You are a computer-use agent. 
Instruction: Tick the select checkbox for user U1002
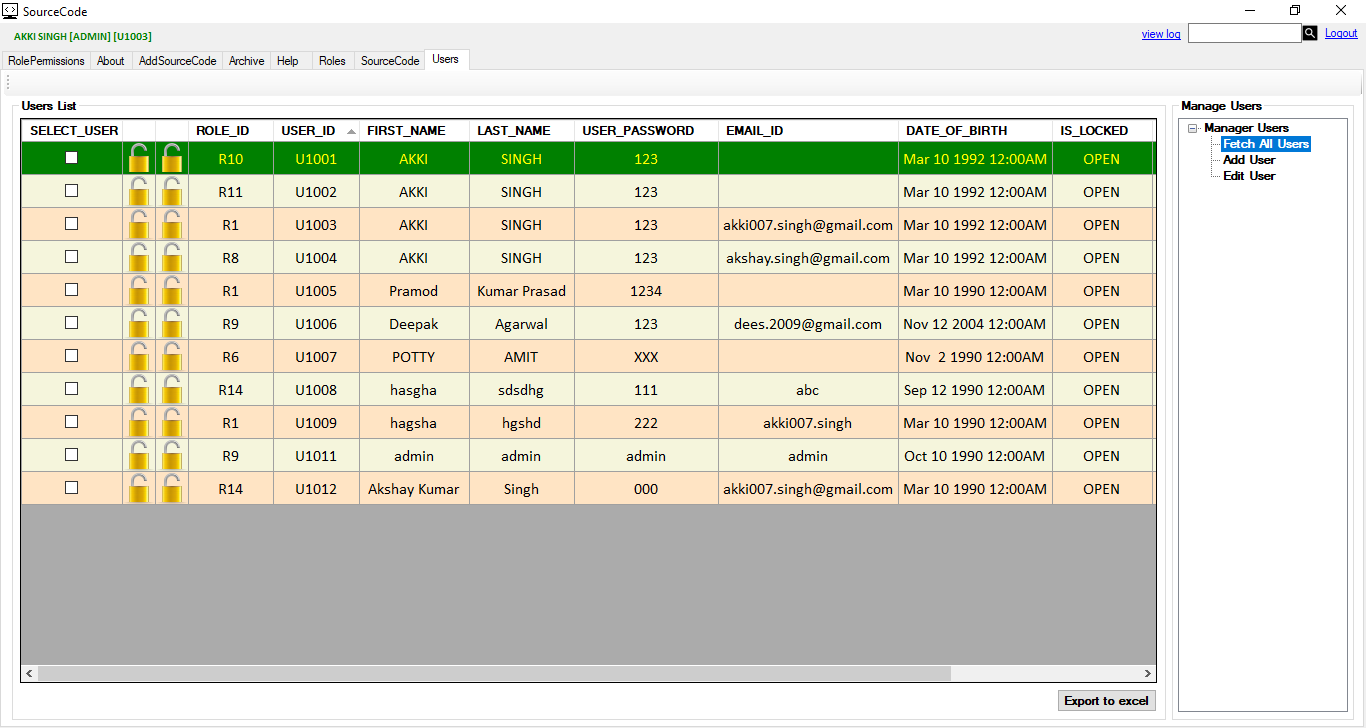[x=71, y=190]
